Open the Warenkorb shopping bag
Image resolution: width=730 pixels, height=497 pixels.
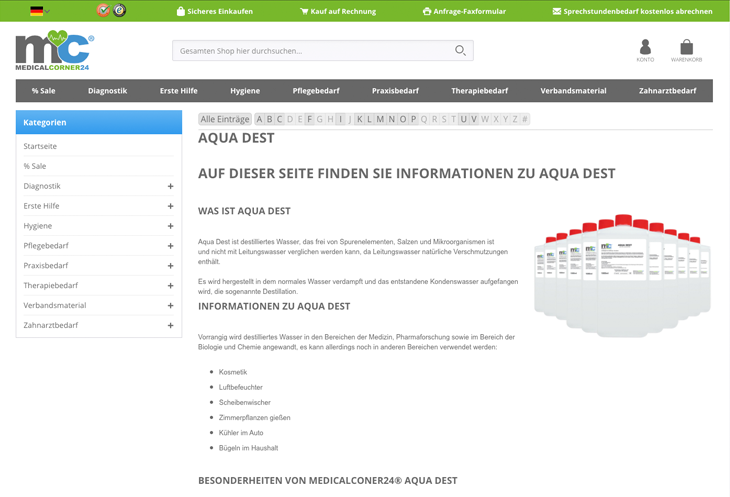click(686, 49)
